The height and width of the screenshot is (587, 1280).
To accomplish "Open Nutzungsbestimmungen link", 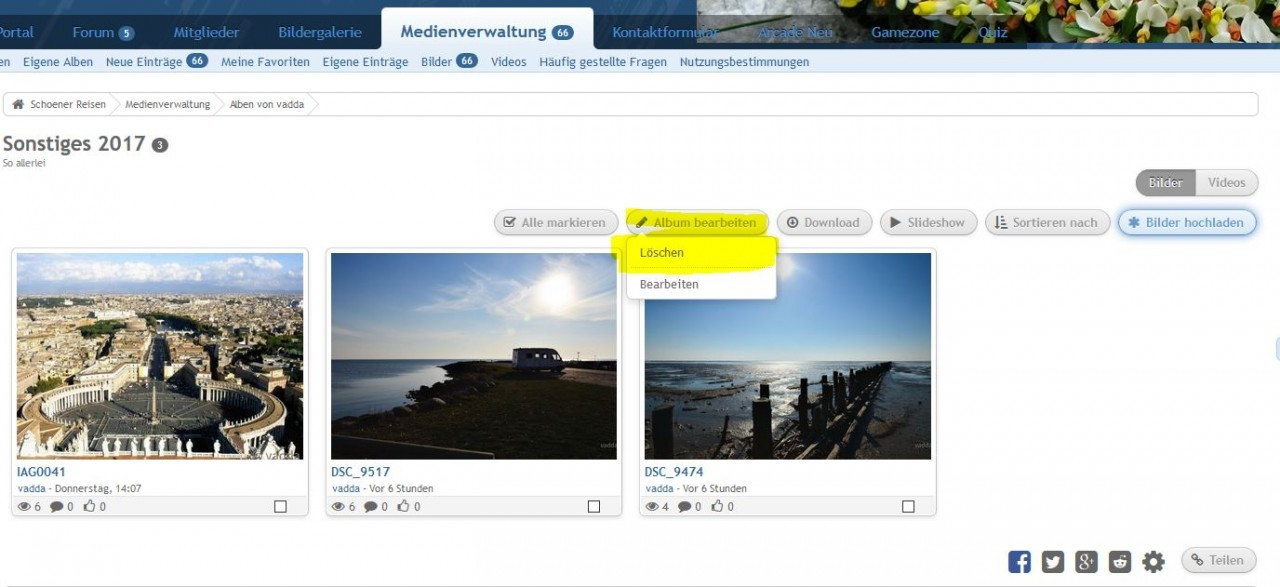I will [745, 62].
